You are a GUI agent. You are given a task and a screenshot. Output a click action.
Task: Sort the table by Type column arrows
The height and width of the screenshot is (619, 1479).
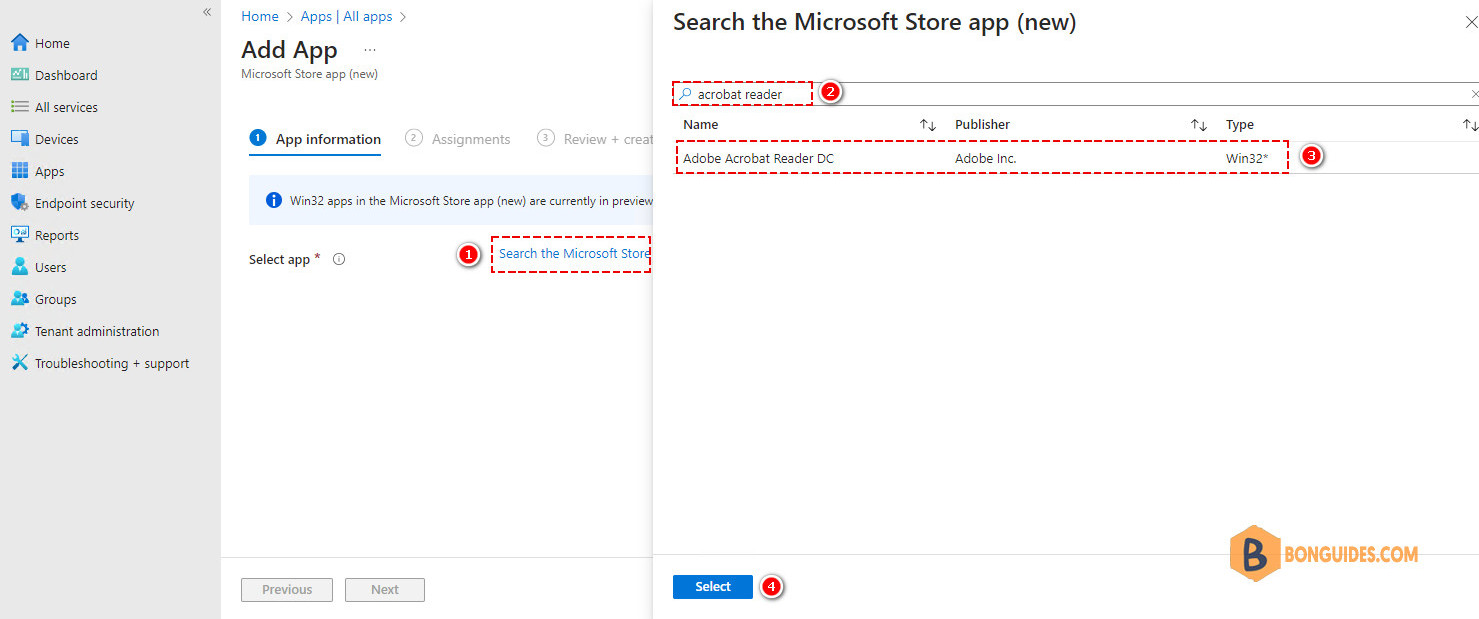1470,125
